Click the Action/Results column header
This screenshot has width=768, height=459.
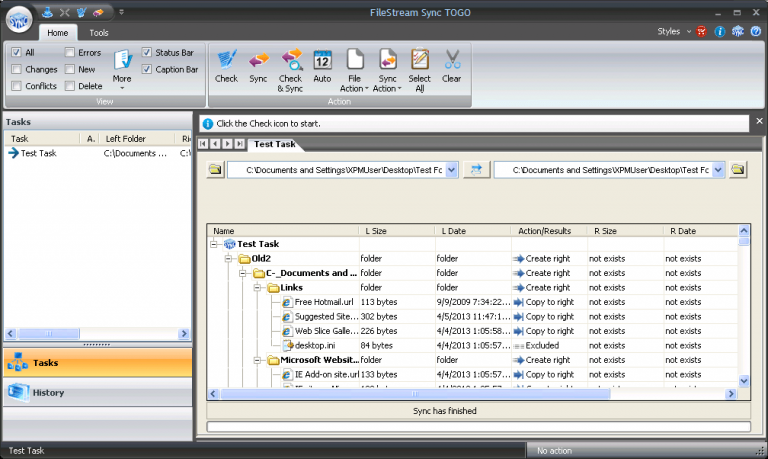(549, 231)
